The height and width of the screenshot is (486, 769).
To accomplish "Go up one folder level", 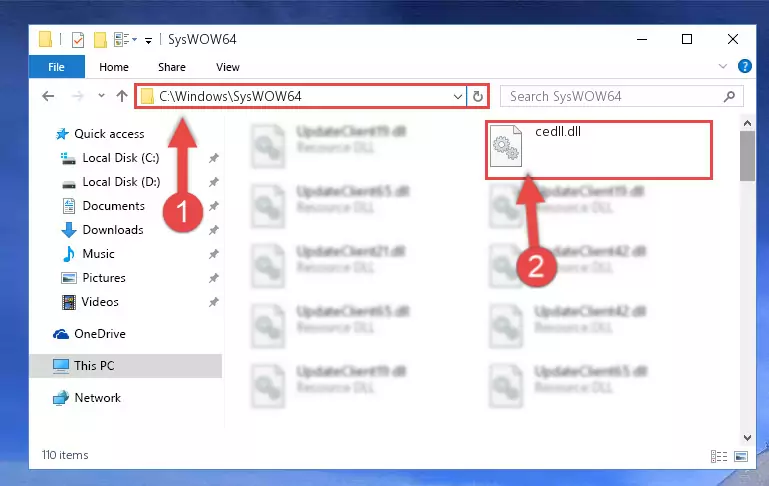I will [122, 96].
